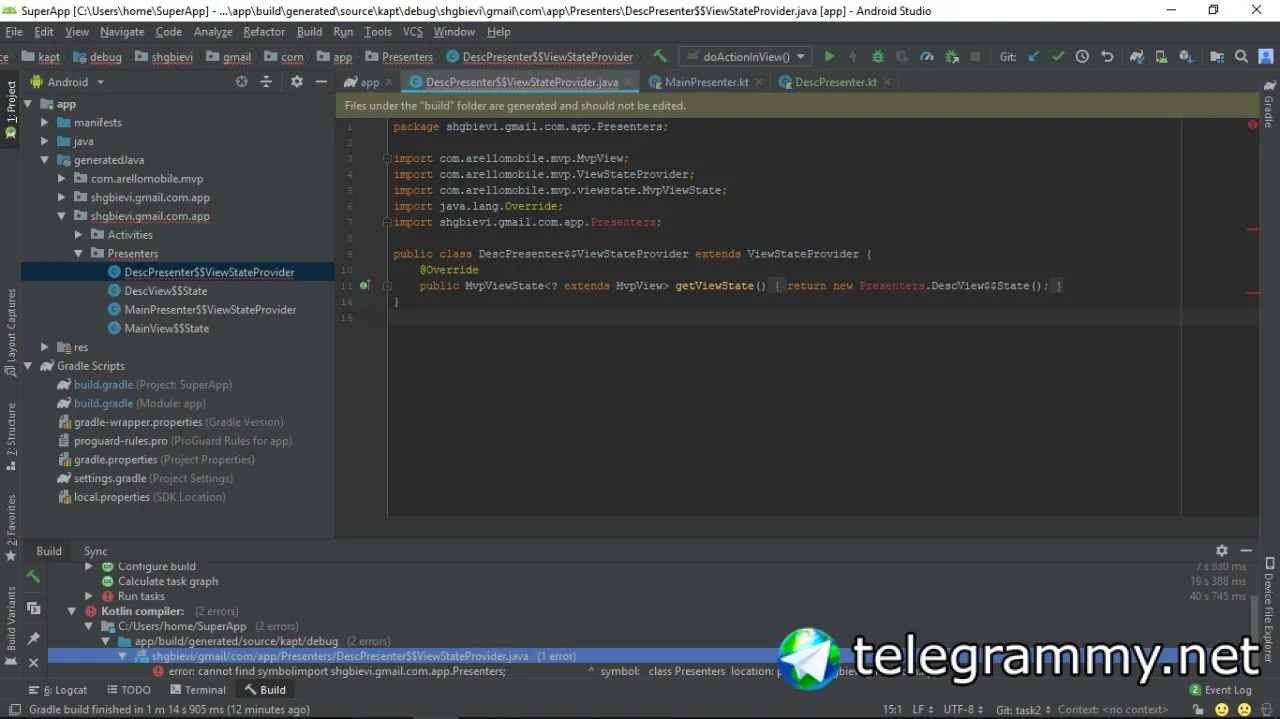Click the Search Everywhere magnifier icon
This screenshot has width=1280, height=719.
coord(1241,57)
